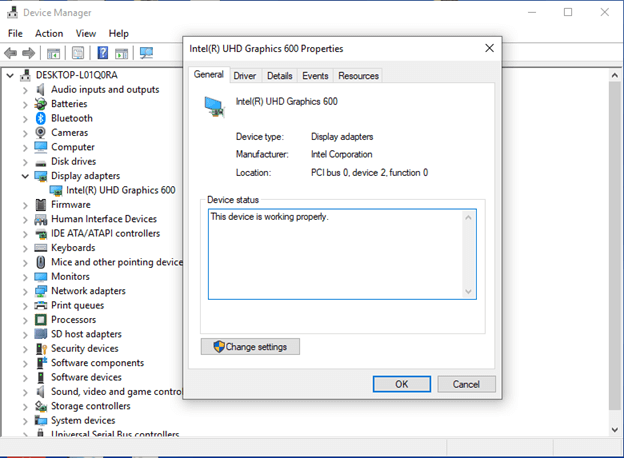Select the Display adapters category icon
The image size is (624, 458).
coord(41,176)
